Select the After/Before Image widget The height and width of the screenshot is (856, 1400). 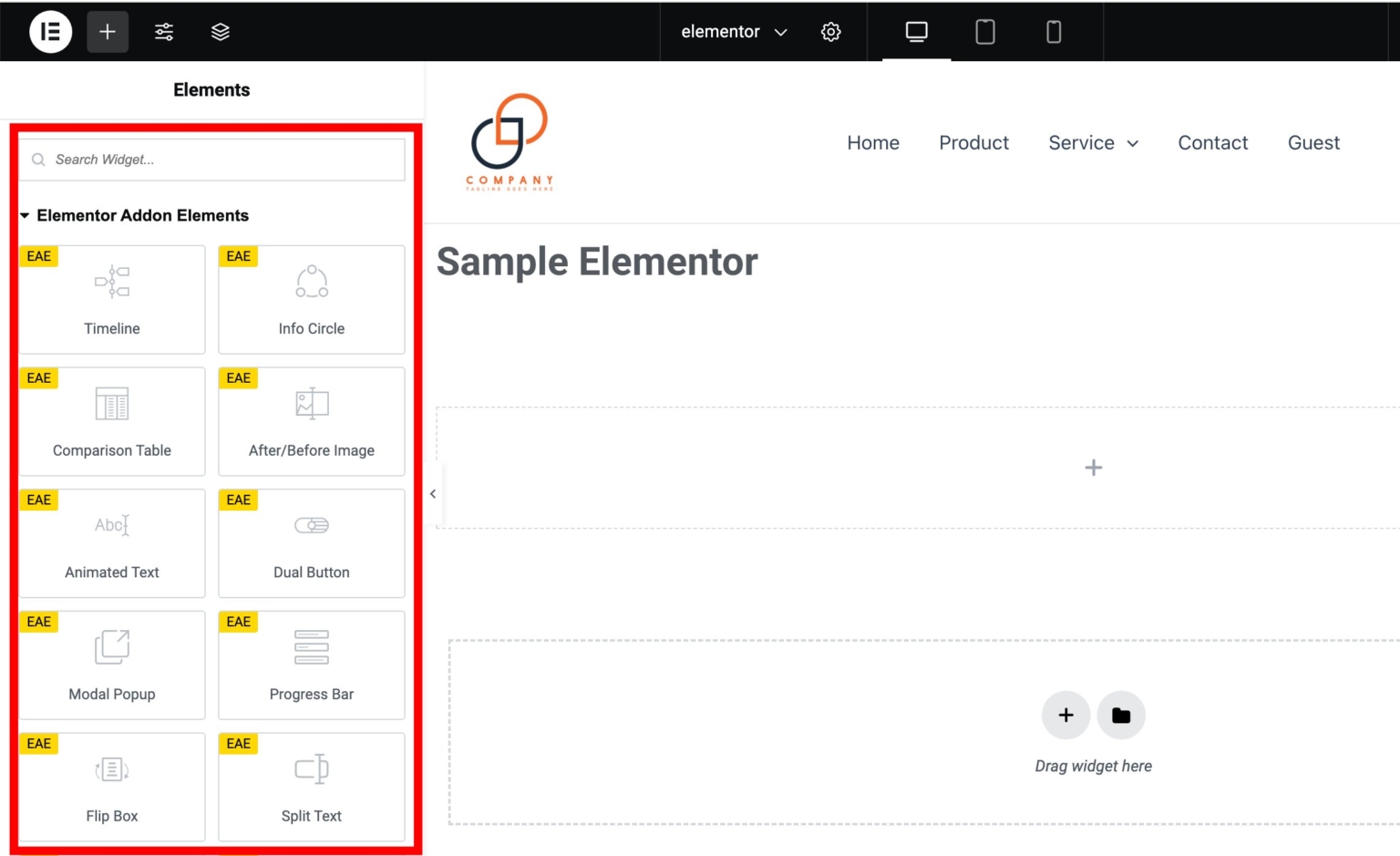[312, 421]
